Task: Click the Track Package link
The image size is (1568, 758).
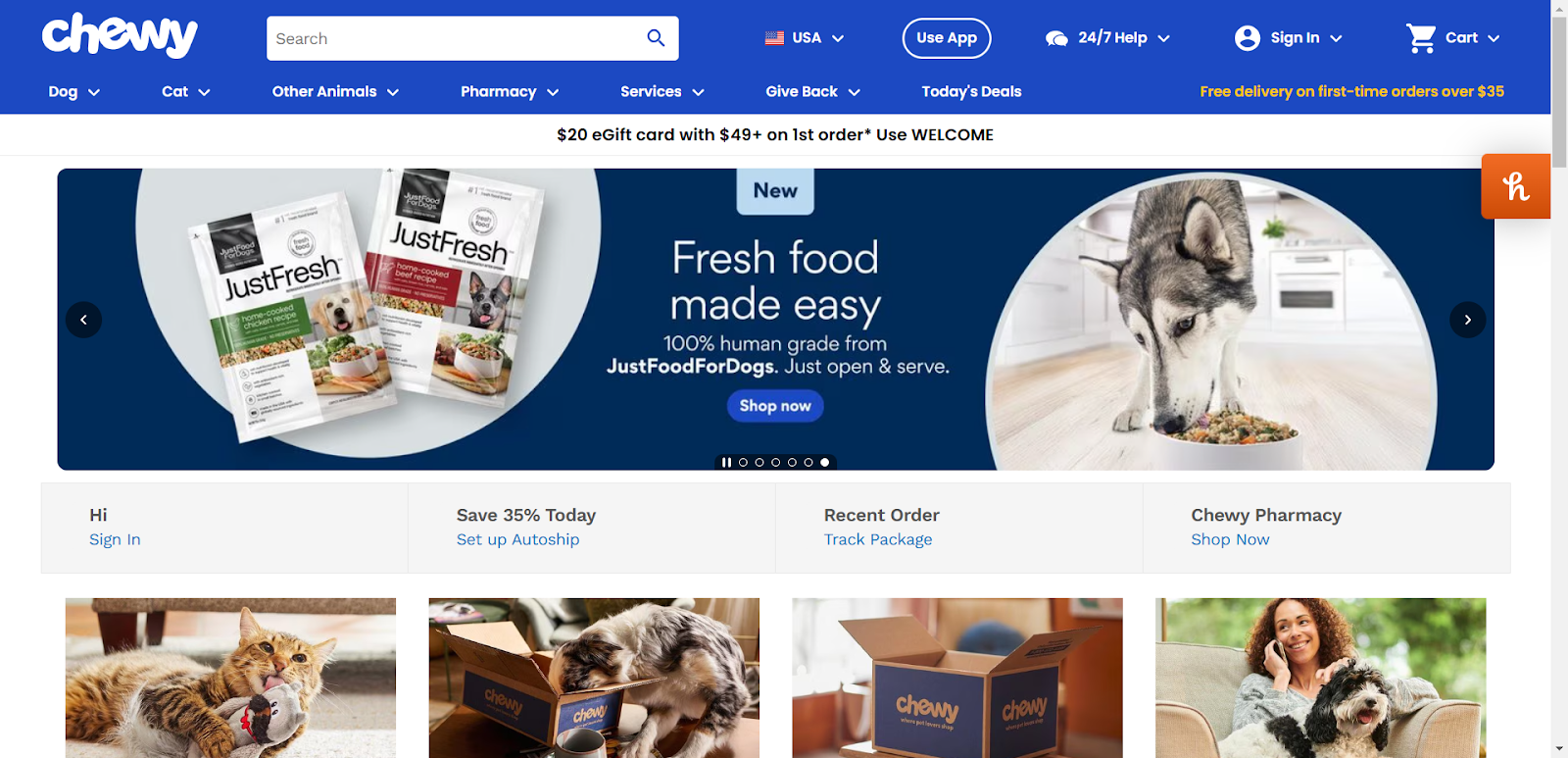Action: (x=878, y=539)
